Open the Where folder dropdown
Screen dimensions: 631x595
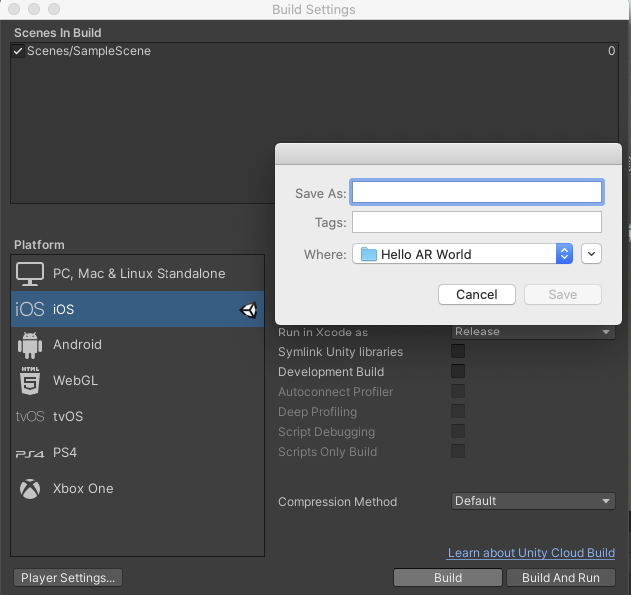(x=462, y=254)
